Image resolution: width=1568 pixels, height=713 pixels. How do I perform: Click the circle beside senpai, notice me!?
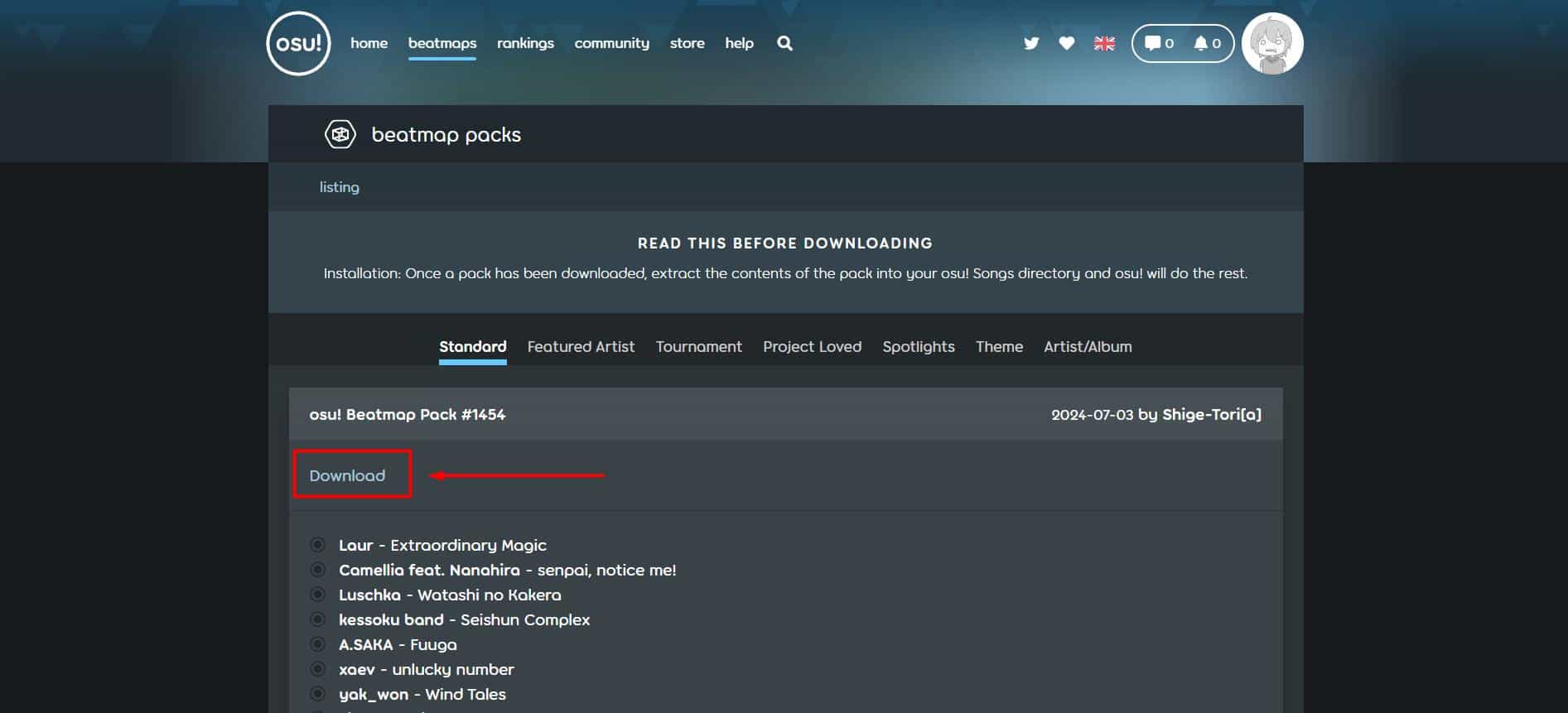click(317, 570)
